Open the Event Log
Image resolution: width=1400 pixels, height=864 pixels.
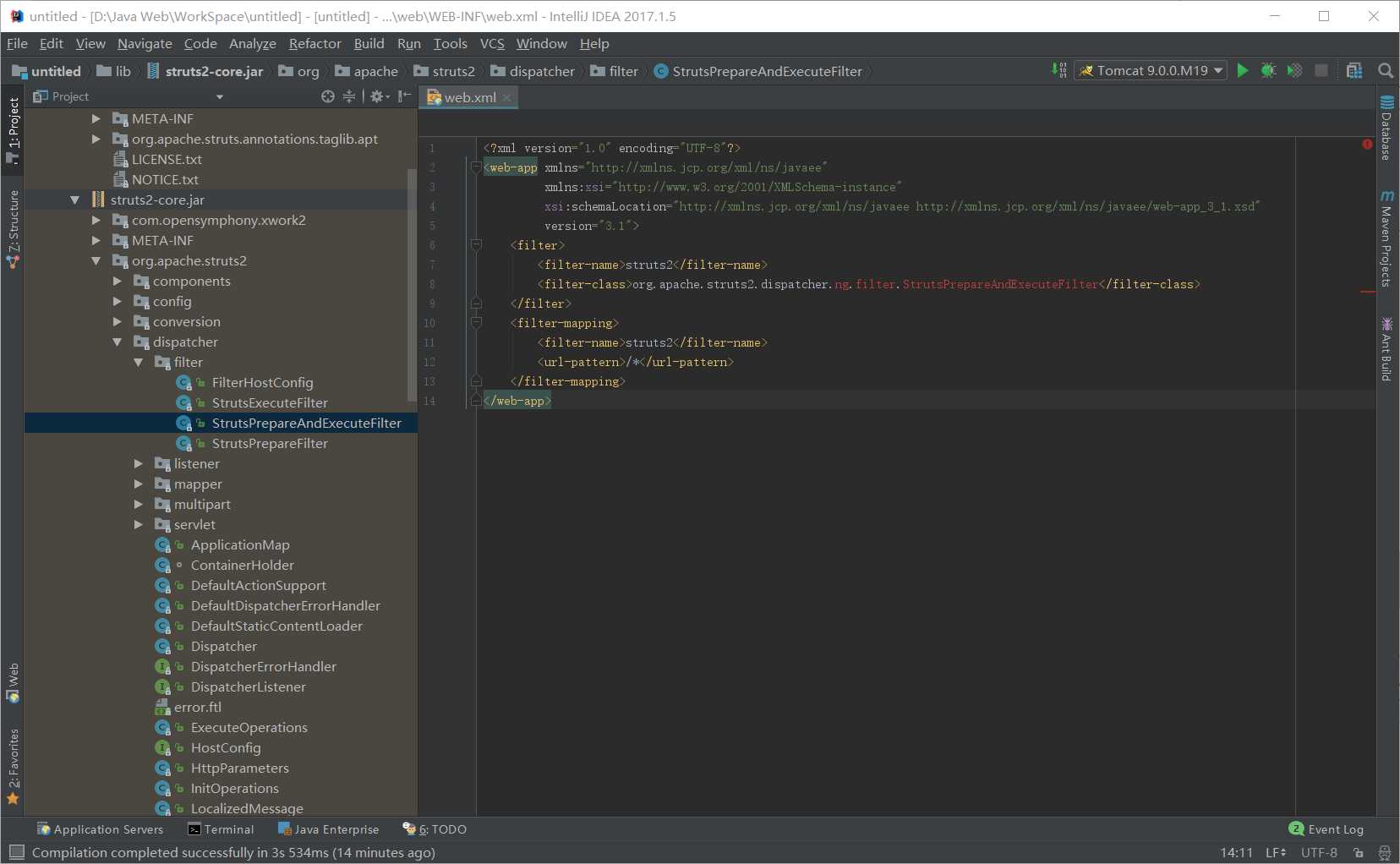click(x=1326, y=829)
